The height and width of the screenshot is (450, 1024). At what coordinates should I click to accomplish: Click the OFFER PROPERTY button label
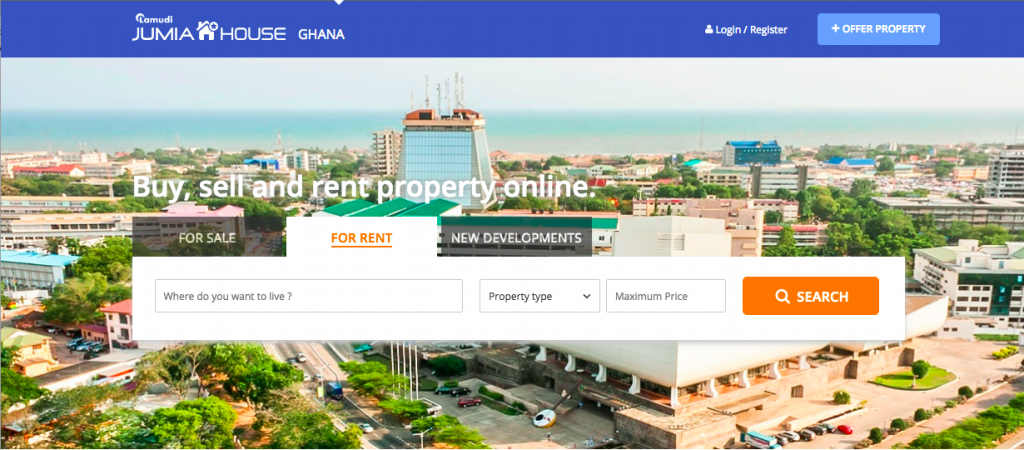[x=884, y=29]
